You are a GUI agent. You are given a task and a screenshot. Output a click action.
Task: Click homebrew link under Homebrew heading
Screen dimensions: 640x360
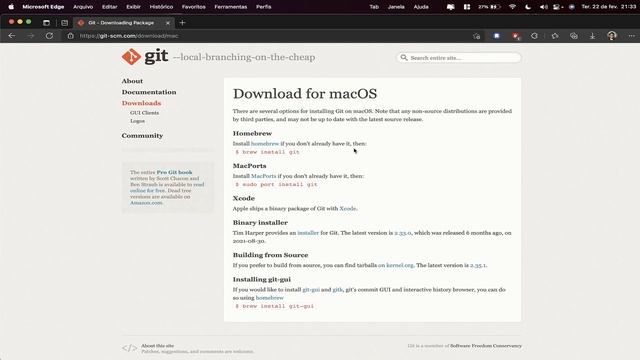(x=265, y=143)
